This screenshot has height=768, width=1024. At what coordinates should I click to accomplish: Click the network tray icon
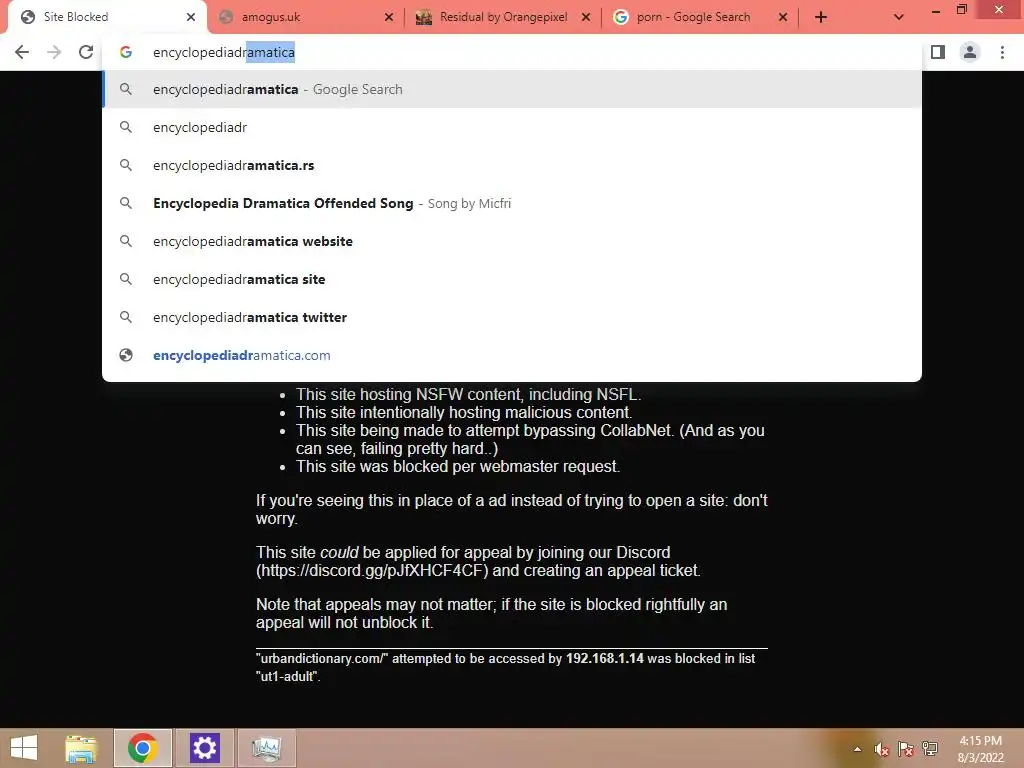coord(930,749)
